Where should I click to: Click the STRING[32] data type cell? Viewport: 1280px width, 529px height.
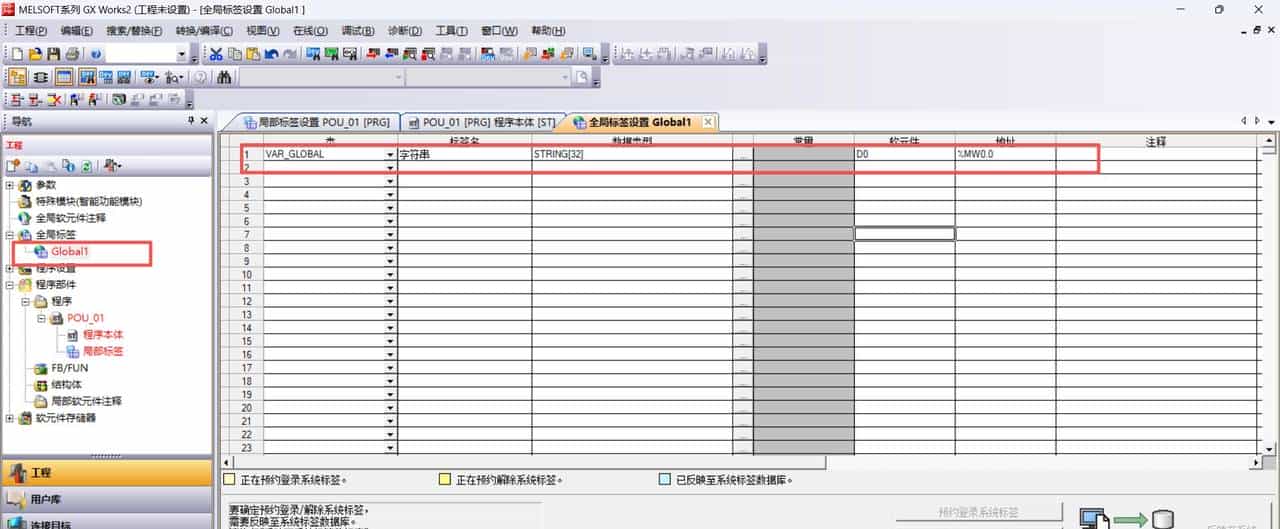632,155
